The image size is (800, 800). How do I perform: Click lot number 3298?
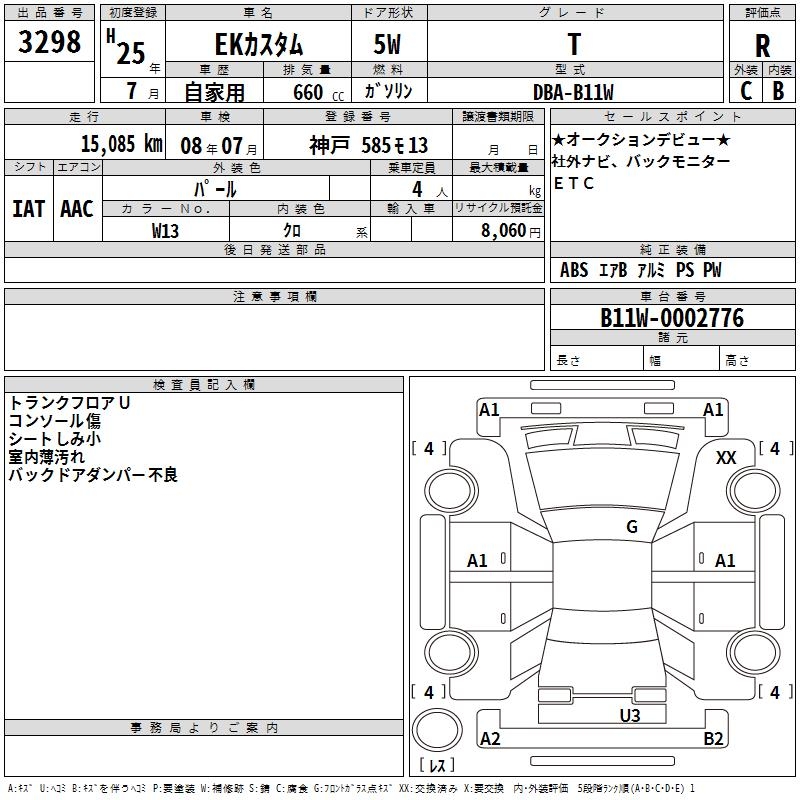[49, 42]
